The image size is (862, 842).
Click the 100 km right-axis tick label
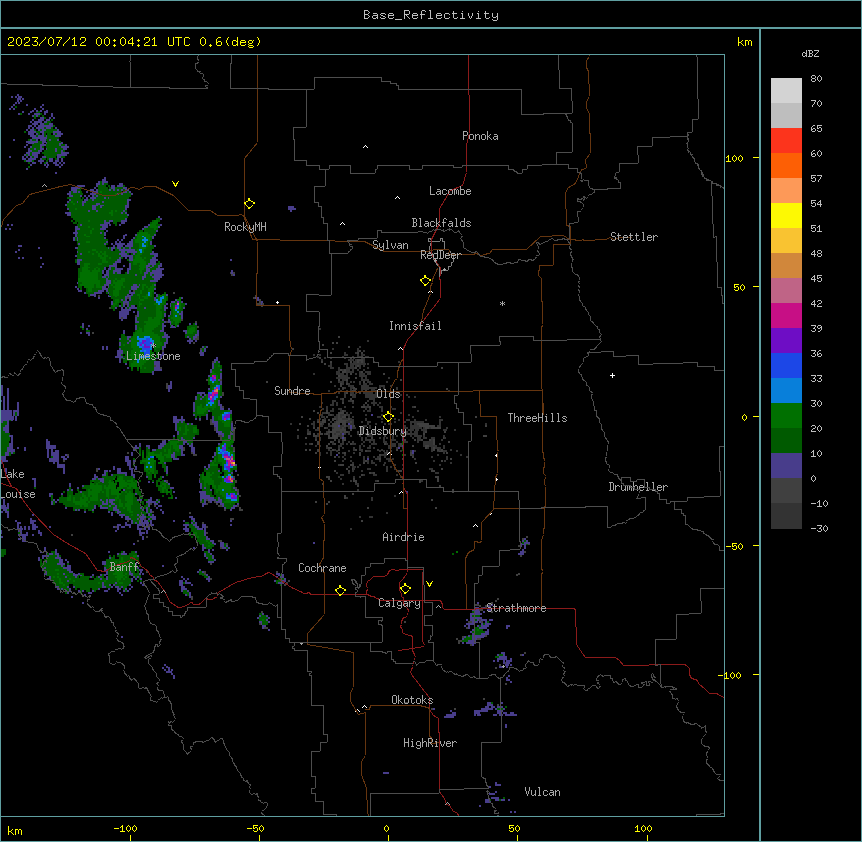734,158
